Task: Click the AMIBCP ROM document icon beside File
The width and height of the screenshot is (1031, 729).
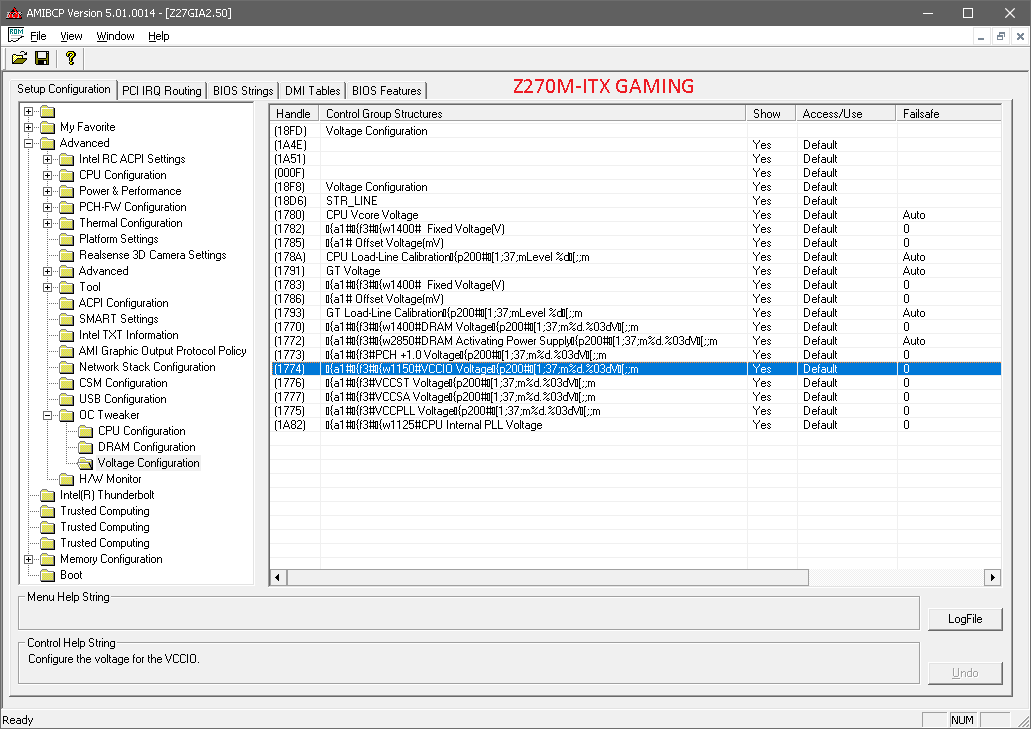Action: (16, 35)
